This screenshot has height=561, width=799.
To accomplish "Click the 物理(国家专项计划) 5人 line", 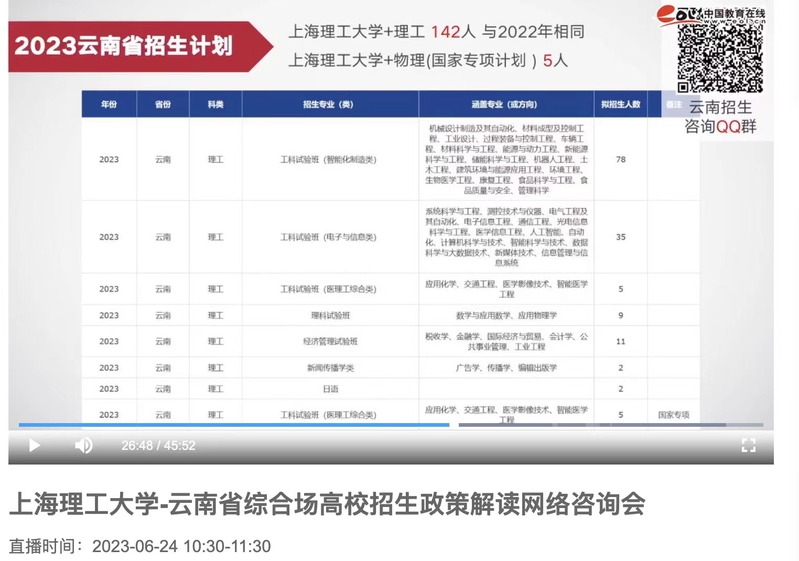I will 428,61.
